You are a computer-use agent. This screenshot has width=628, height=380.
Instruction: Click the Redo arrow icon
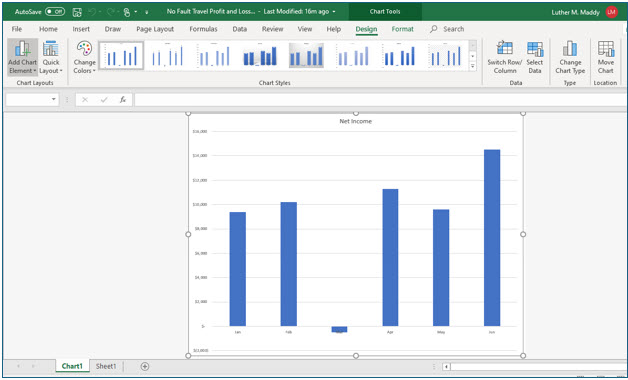[x=110, y=12]
